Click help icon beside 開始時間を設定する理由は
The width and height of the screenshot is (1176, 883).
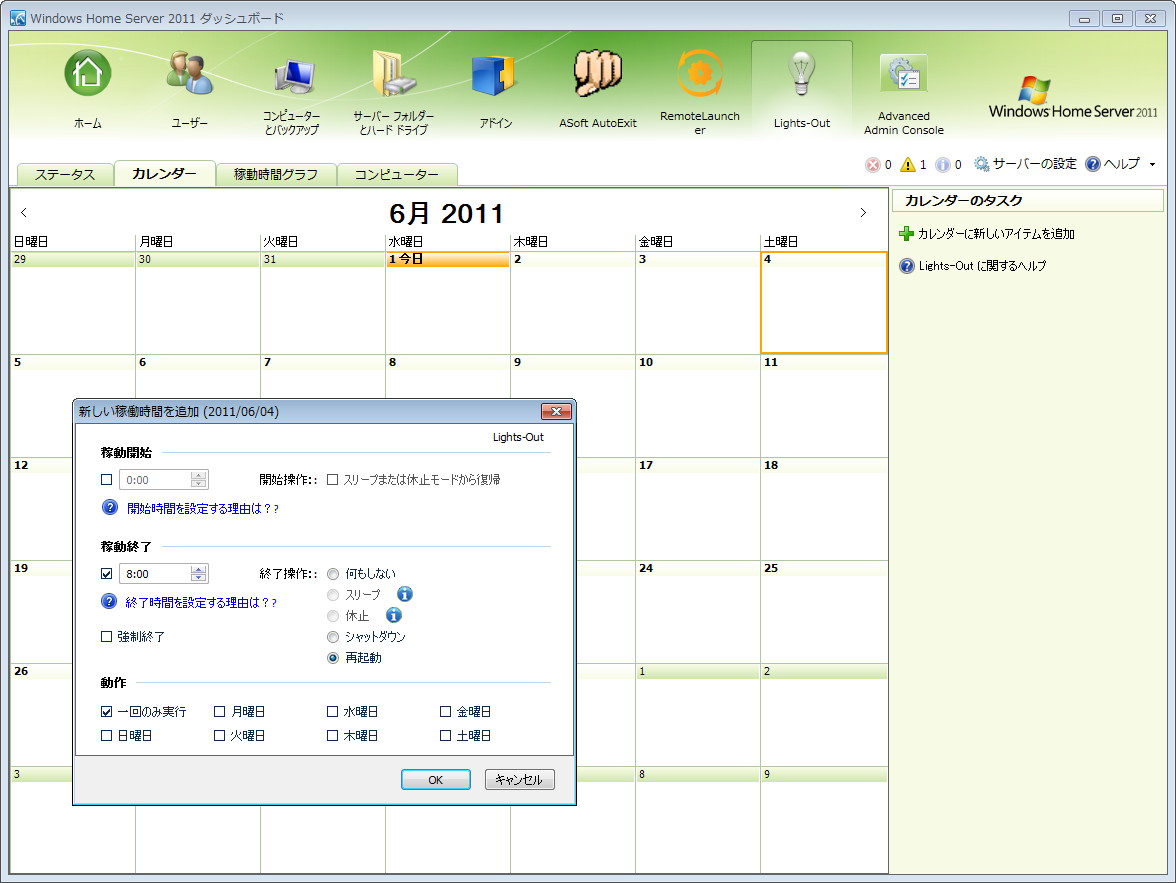(x=110, y=508)
